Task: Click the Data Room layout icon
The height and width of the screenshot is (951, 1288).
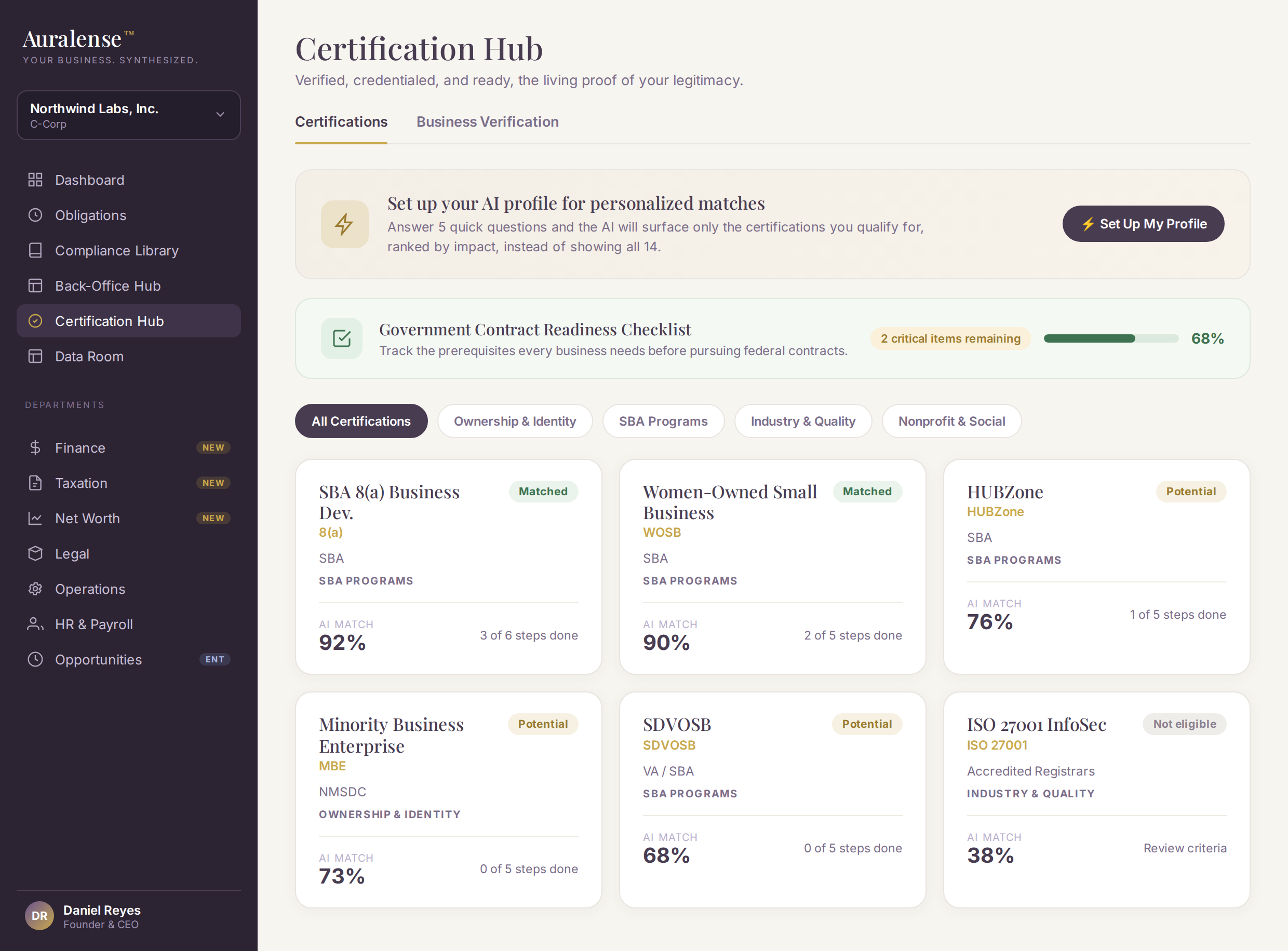Action: (x=35, y=356)
